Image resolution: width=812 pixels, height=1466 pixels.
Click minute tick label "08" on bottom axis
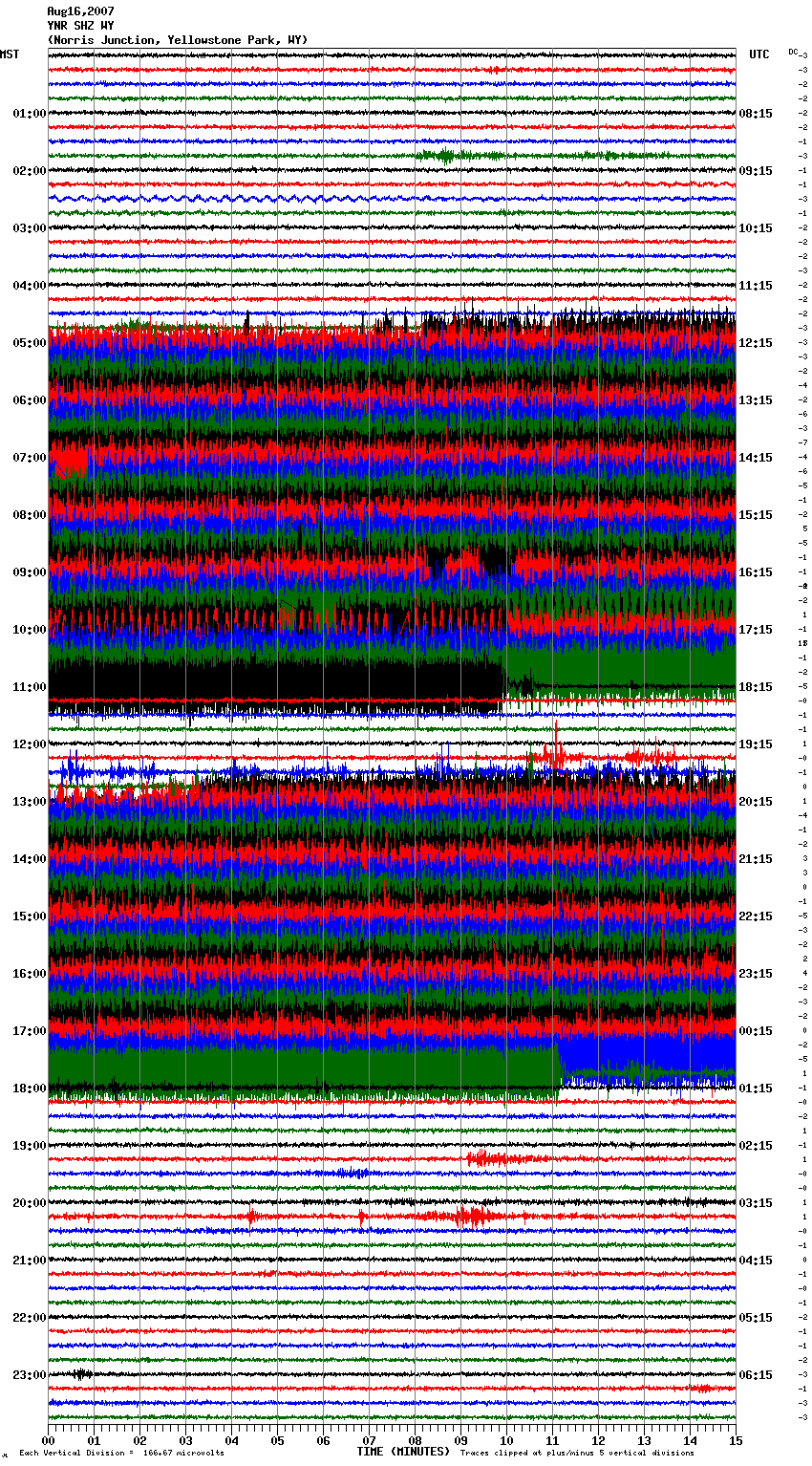click(415, 1440)
